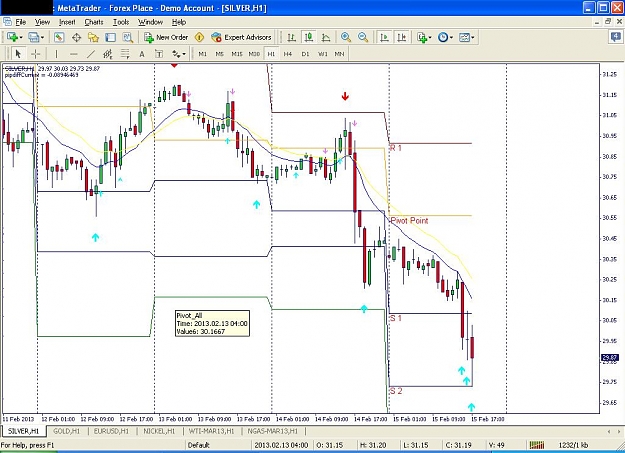Open the File menu
The image size is (625, 453).
[x=20, y=22]
